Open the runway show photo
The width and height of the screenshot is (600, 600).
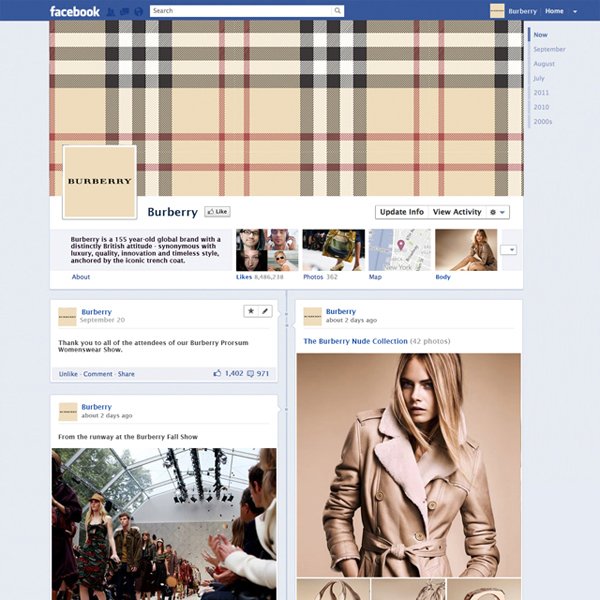[164, 524]
